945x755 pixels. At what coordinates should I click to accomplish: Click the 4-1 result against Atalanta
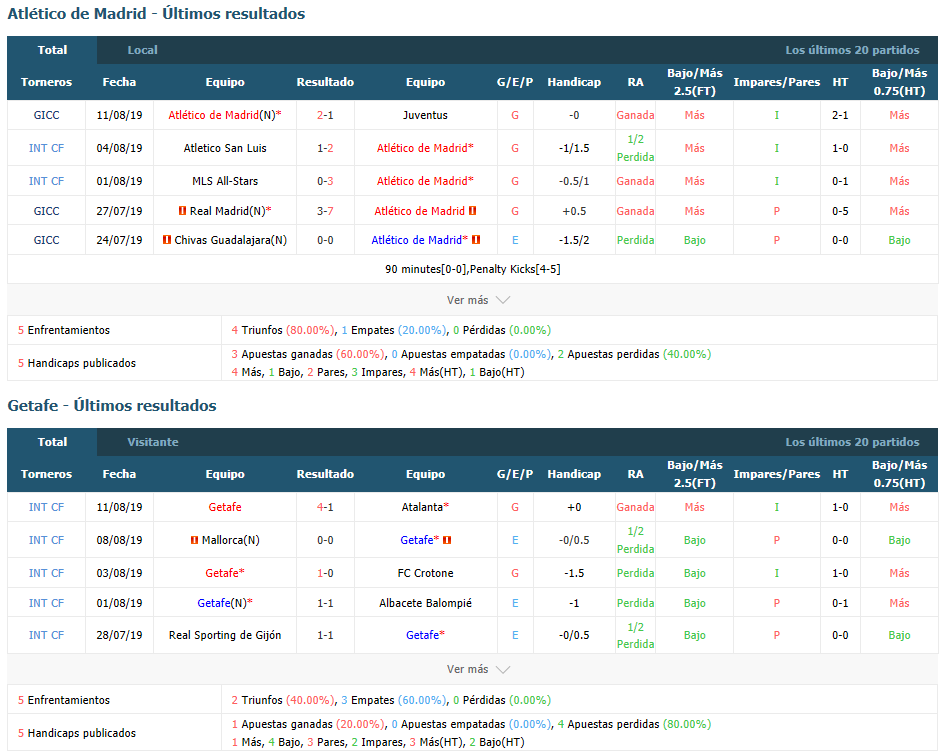coord(325,507)
